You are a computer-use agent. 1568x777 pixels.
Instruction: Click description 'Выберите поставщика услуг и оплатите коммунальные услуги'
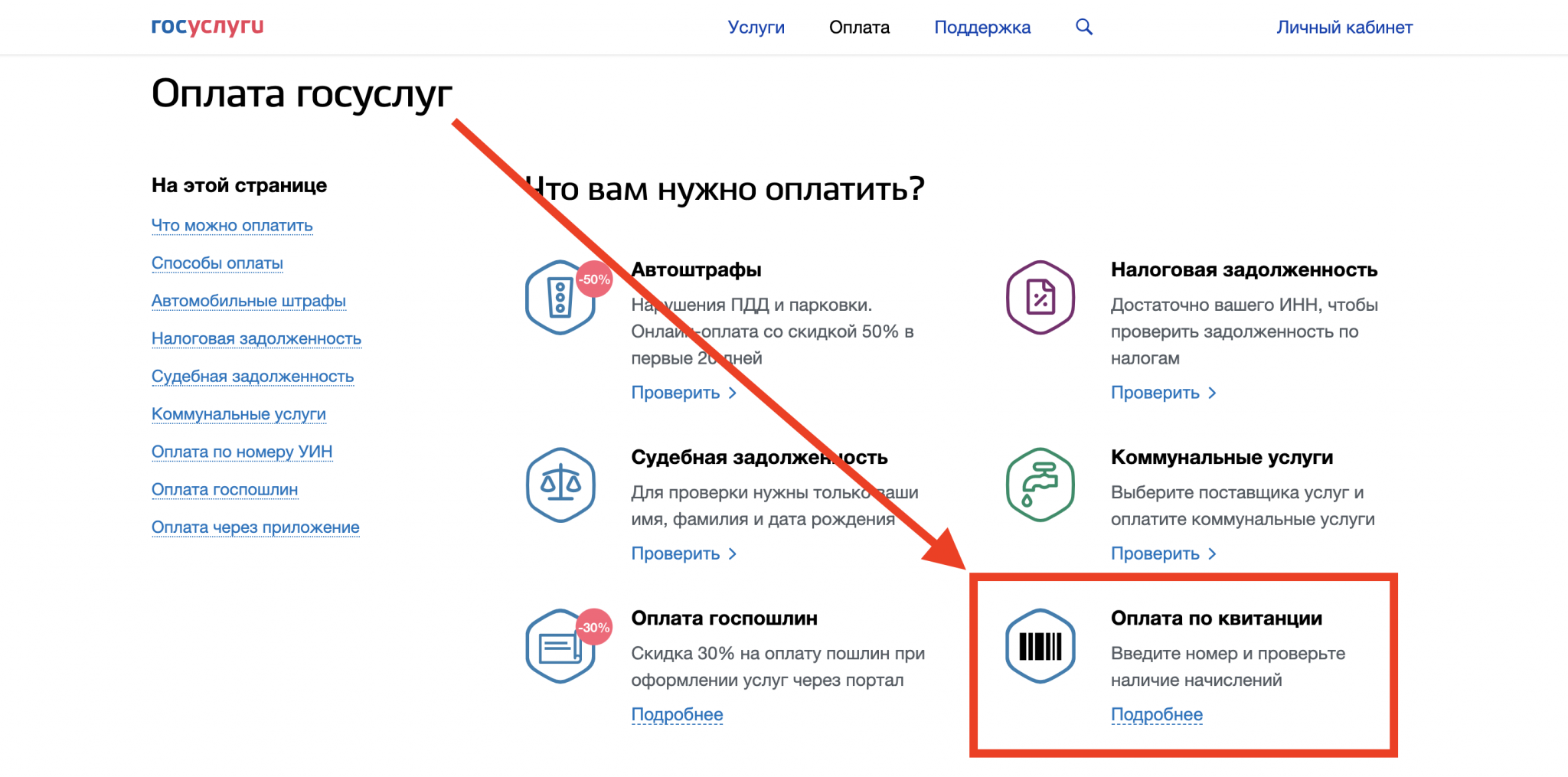[1243, 506]
